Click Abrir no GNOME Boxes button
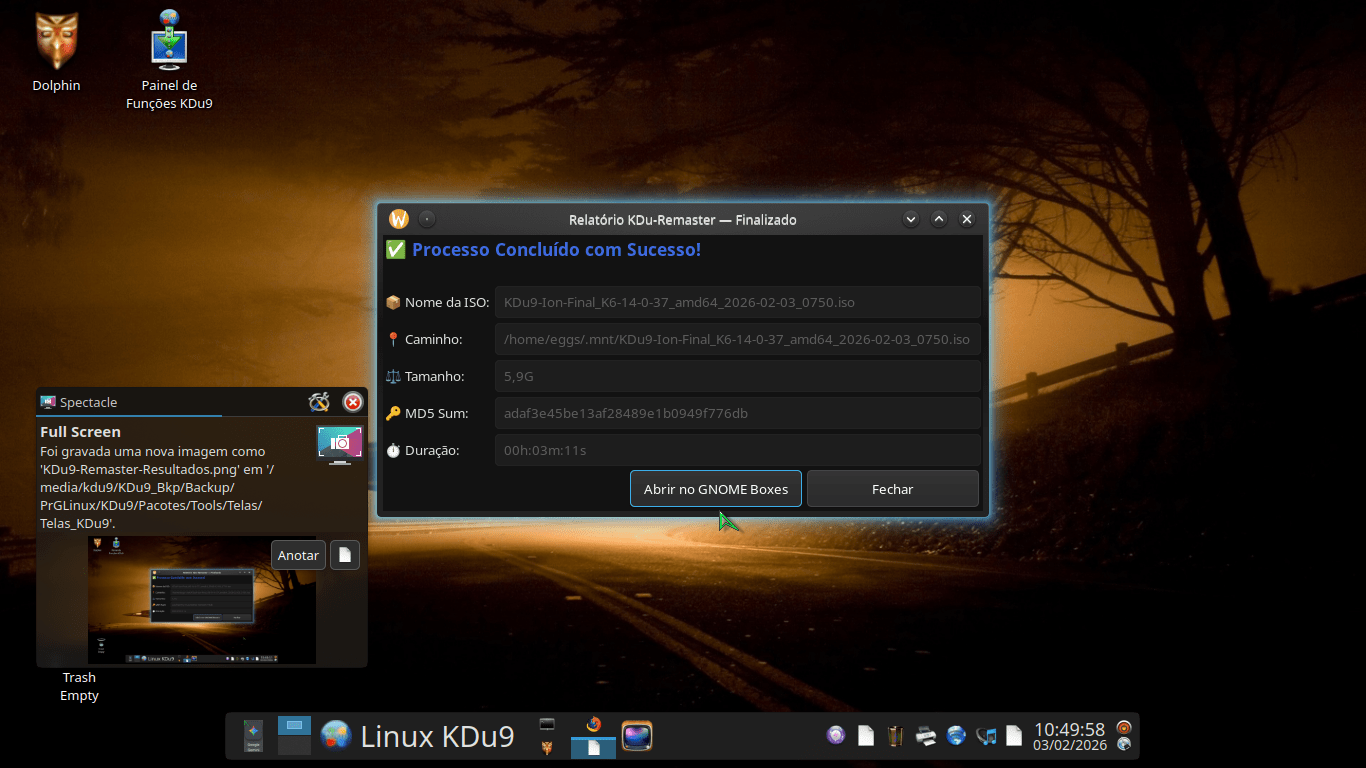This screenshot has width=1366, height=768. [715, 489]
